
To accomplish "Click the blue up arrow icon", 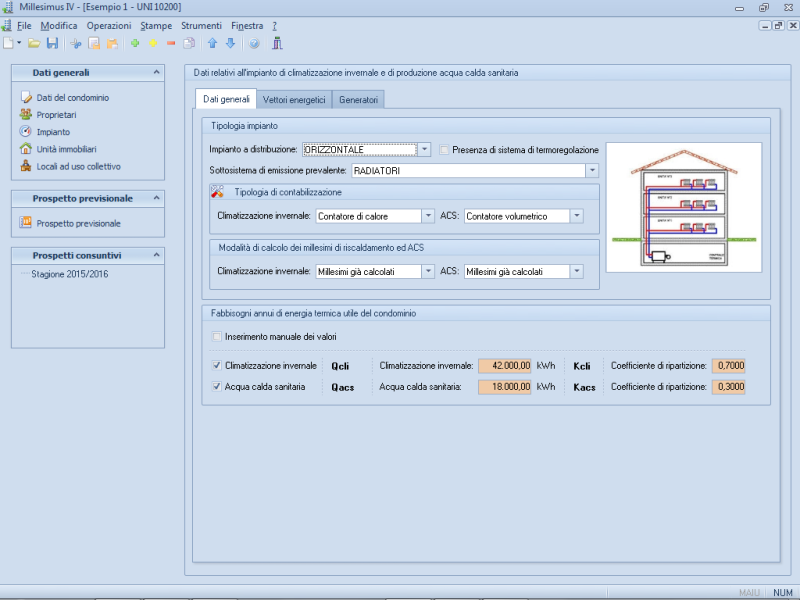I will (x=213, y=43).
